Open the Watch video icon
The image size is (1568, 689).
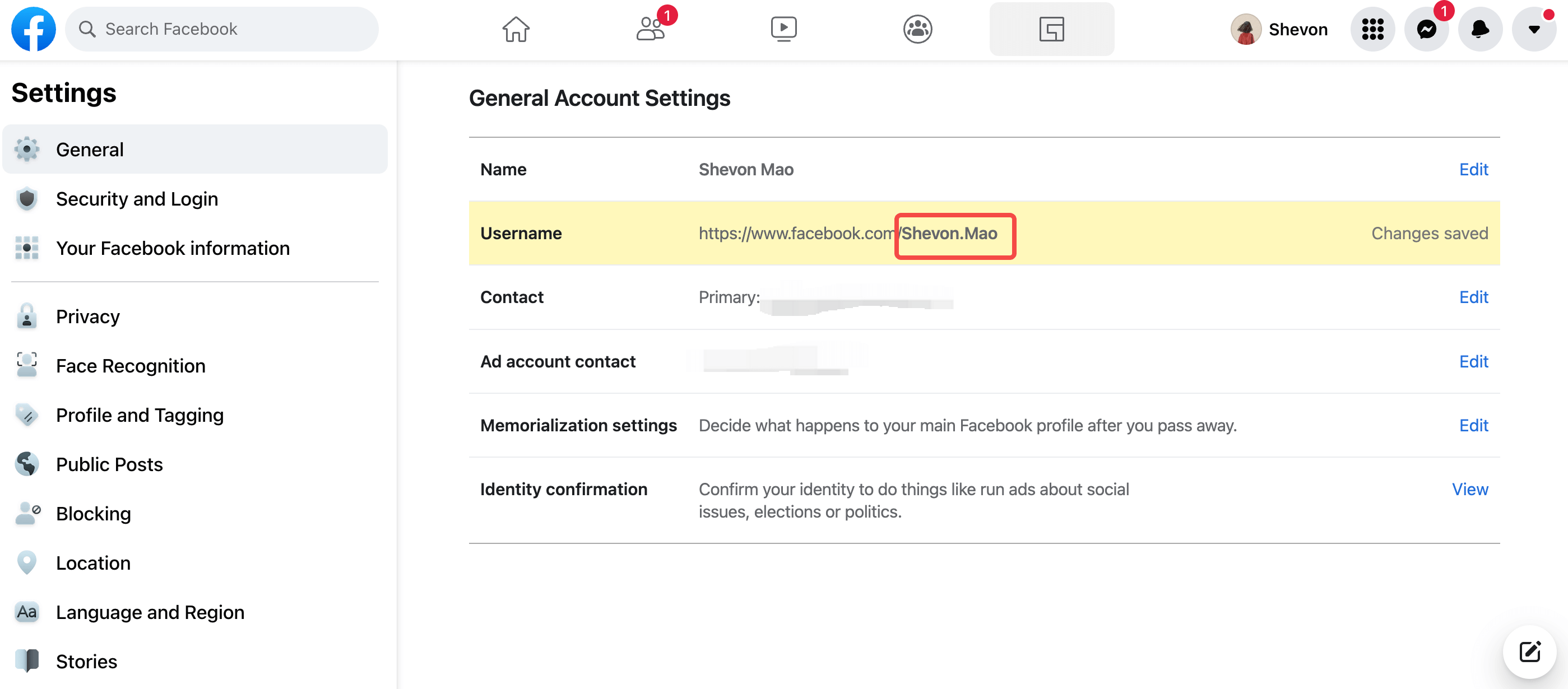click(x=783, y=29)
